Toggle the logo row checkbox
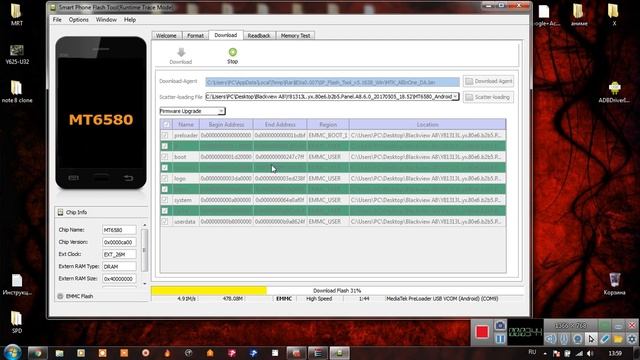This screenshot has width=640, height=360. [165, 178]
